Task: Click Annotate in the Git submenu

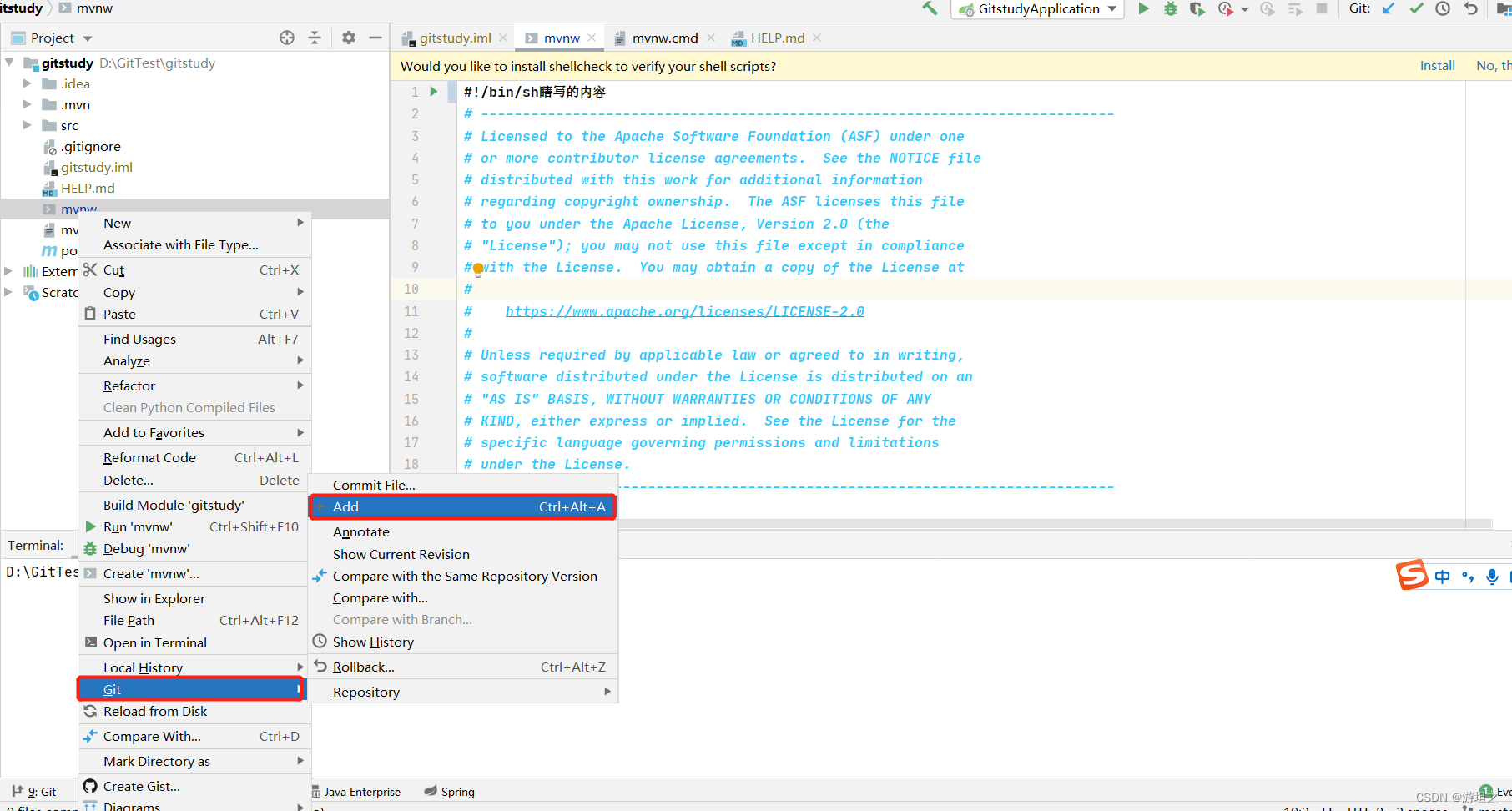Action: coord(463,532)
